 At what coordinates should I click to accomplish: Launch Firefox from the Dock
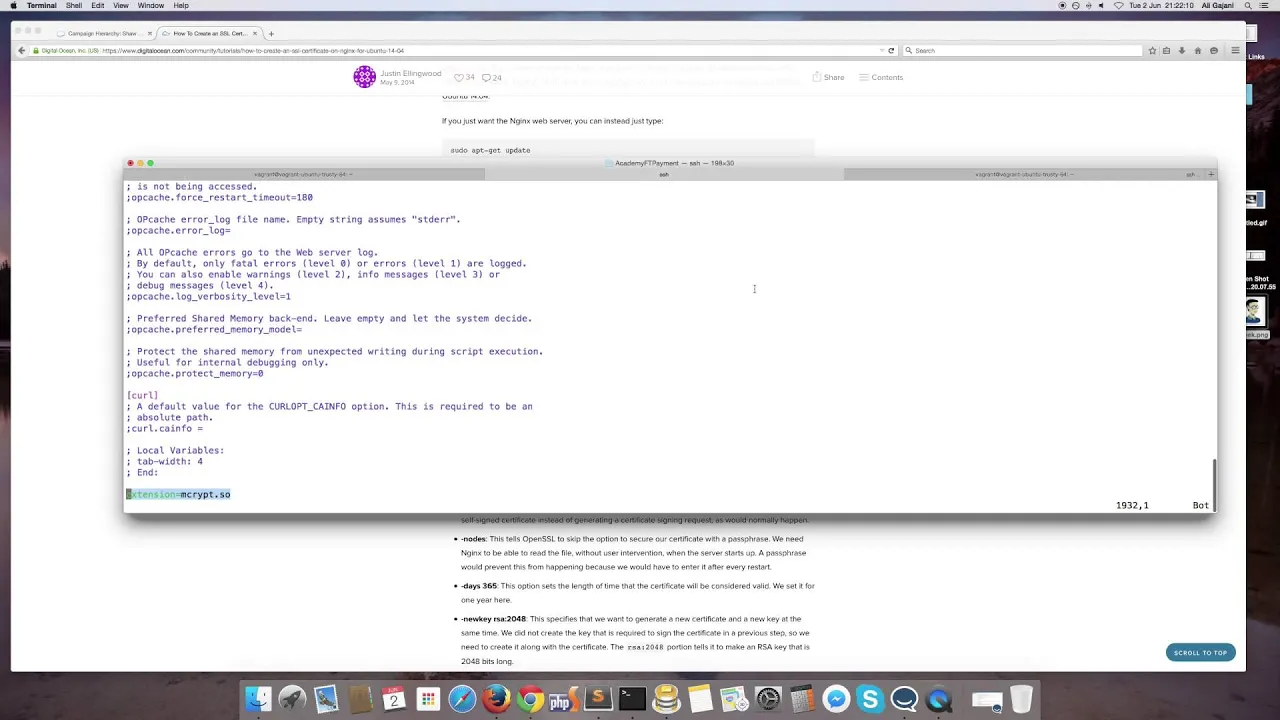pos(496,699)
